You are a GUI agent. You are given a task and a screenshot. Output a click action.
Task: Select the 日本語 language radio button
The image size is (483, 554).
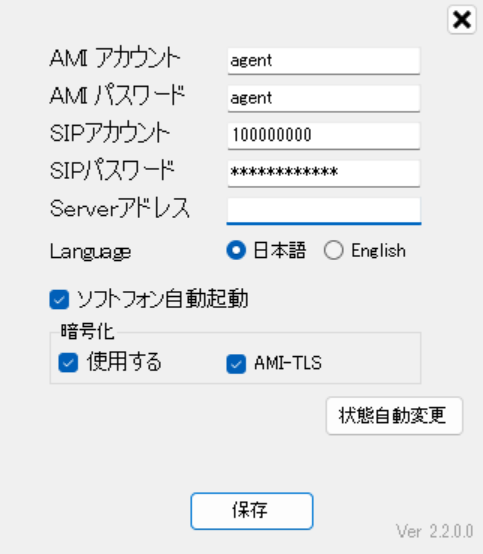coord(236,250)
